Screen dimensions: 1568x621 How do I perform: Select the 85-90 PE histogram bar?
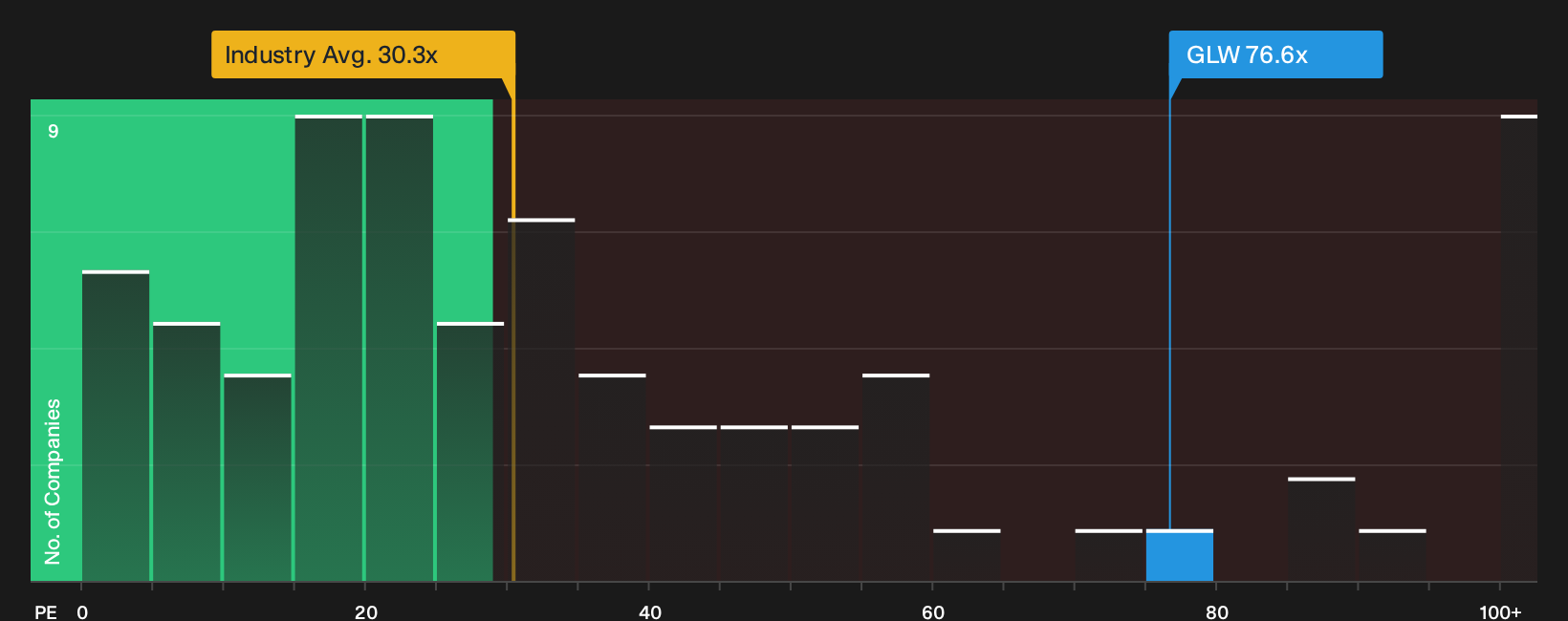point(1321,529)
